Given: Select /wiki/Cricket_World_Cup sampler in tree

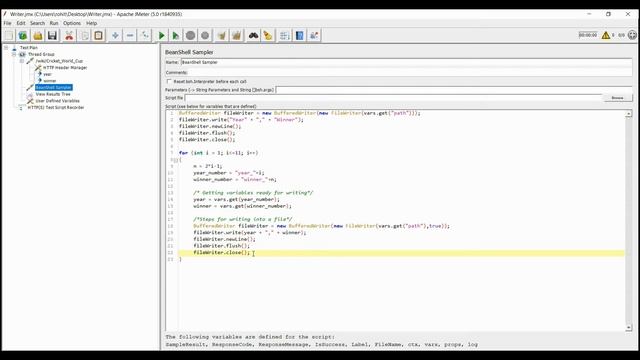Looking at the screenshot, I should 59,61.
